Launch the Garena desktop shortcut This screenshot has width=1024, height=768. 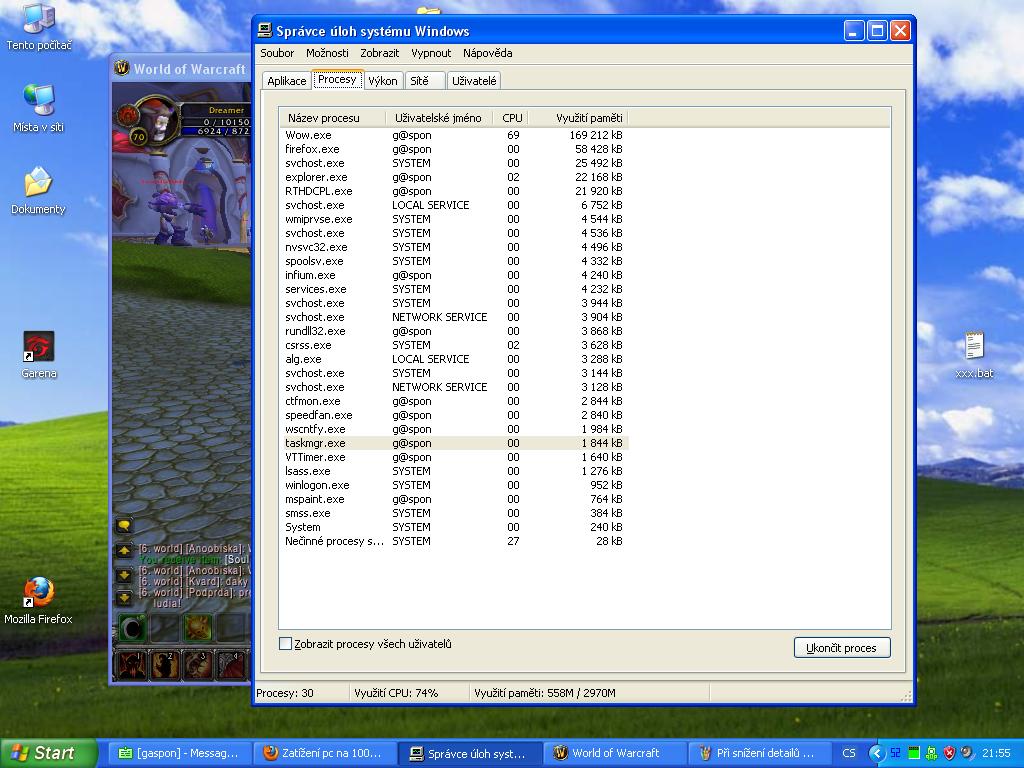[x=39, y=355]
